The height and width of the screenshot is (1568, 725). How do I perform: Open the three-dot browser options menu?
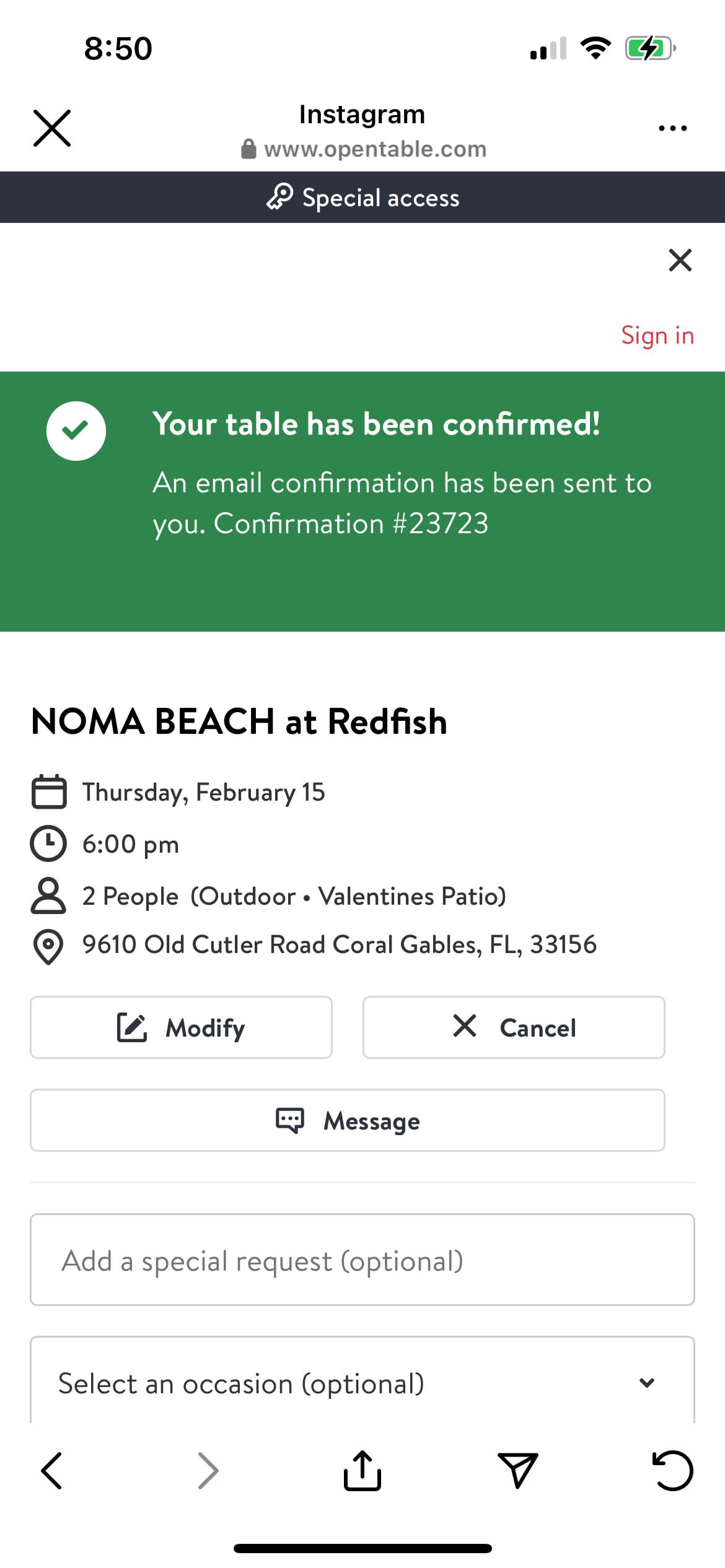672,128
